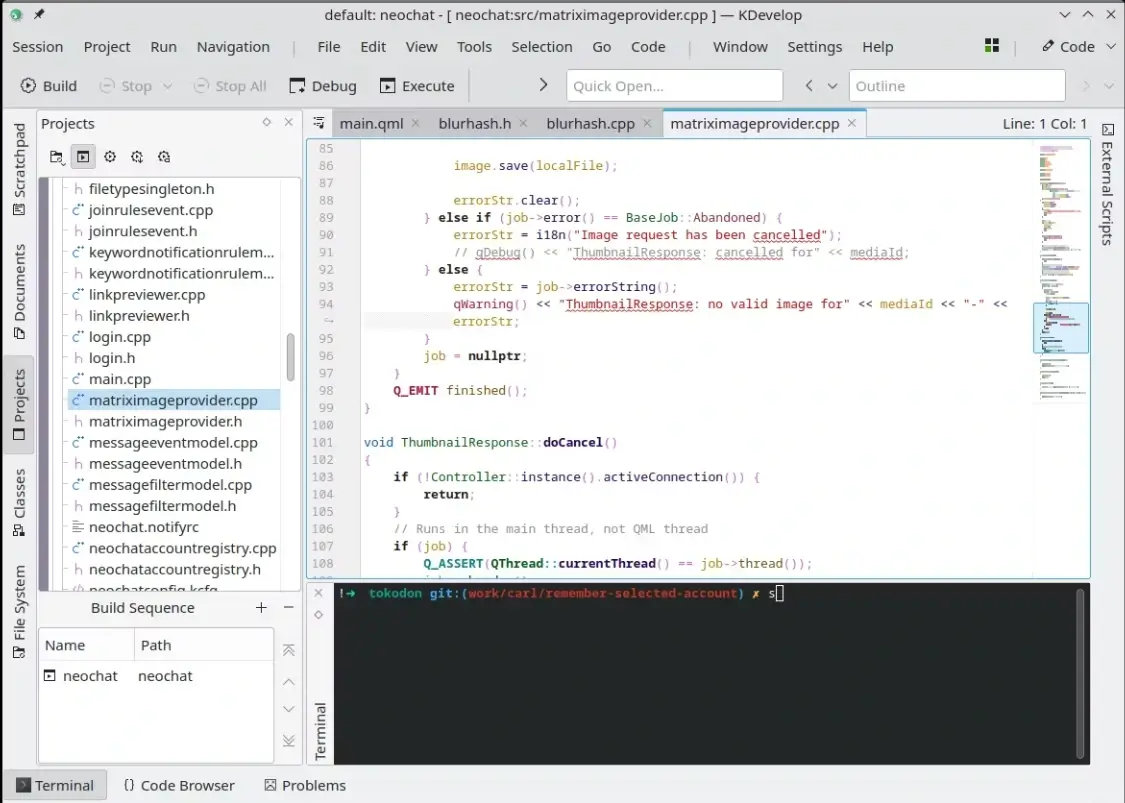Toggle the File System side panel
The image size is (1125, 803).
(19, 611)
